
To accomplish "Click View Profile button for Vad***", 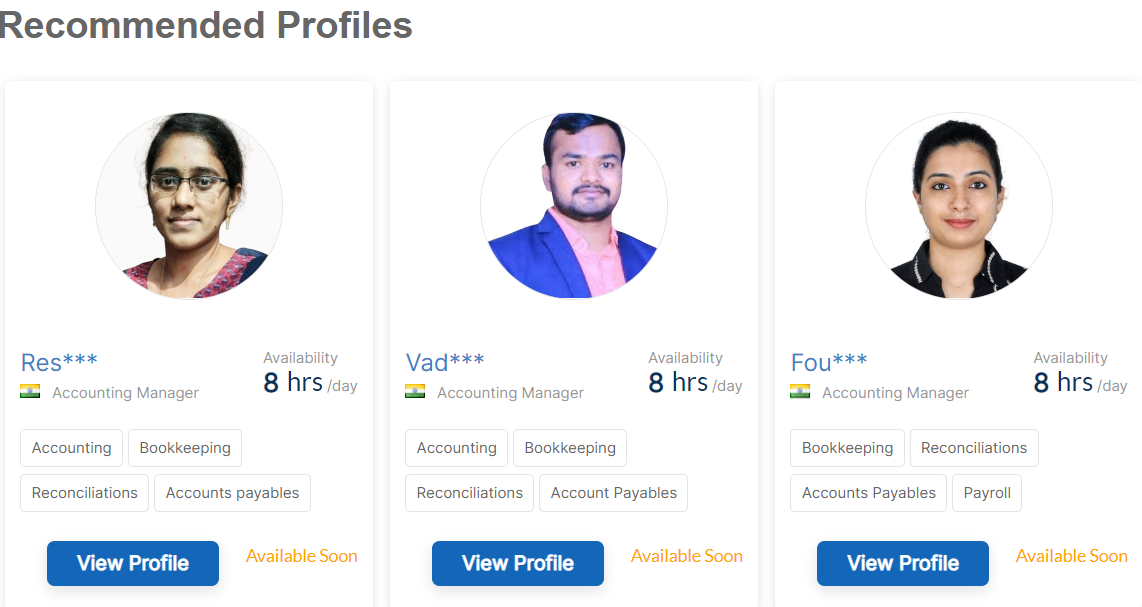I will [518, 563].
